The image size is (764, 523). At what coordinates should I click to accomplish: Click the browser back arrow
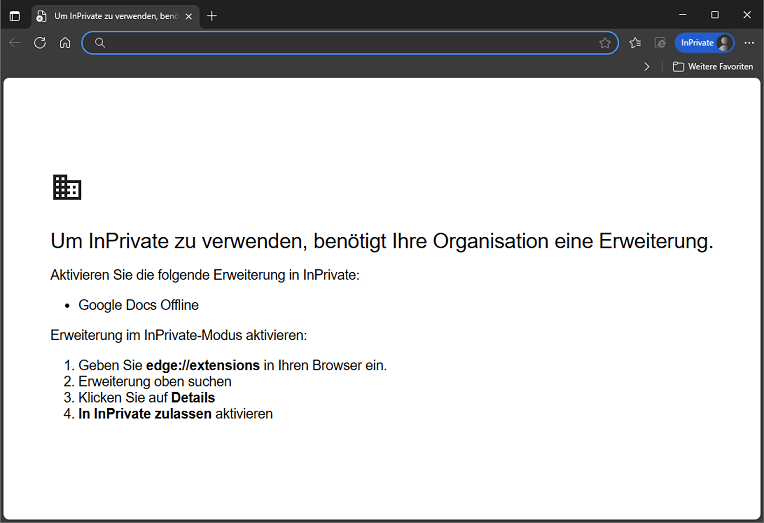(14, 43)
